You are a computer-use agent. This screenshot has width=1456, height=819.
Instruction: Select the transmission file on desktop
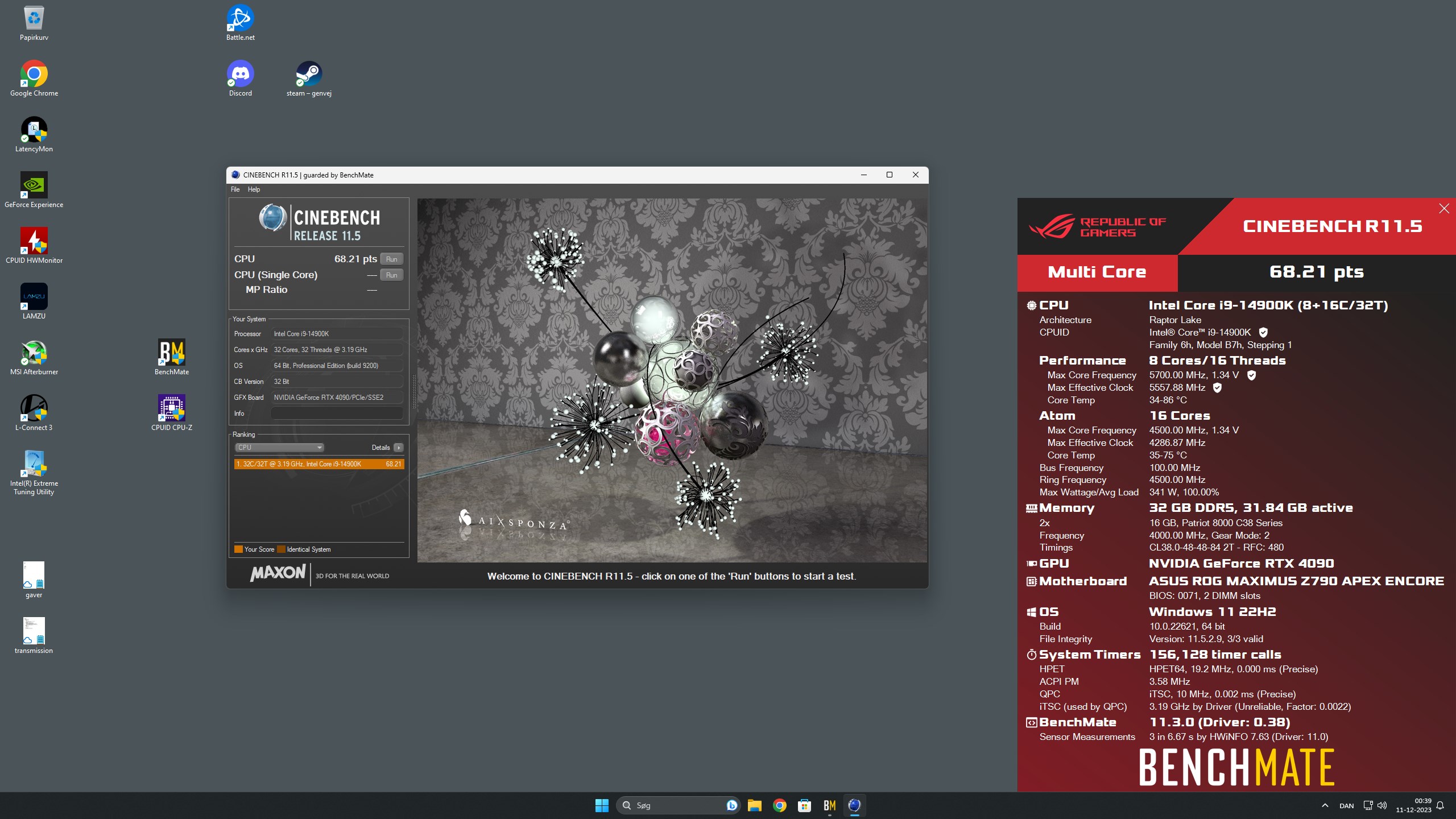34,636
